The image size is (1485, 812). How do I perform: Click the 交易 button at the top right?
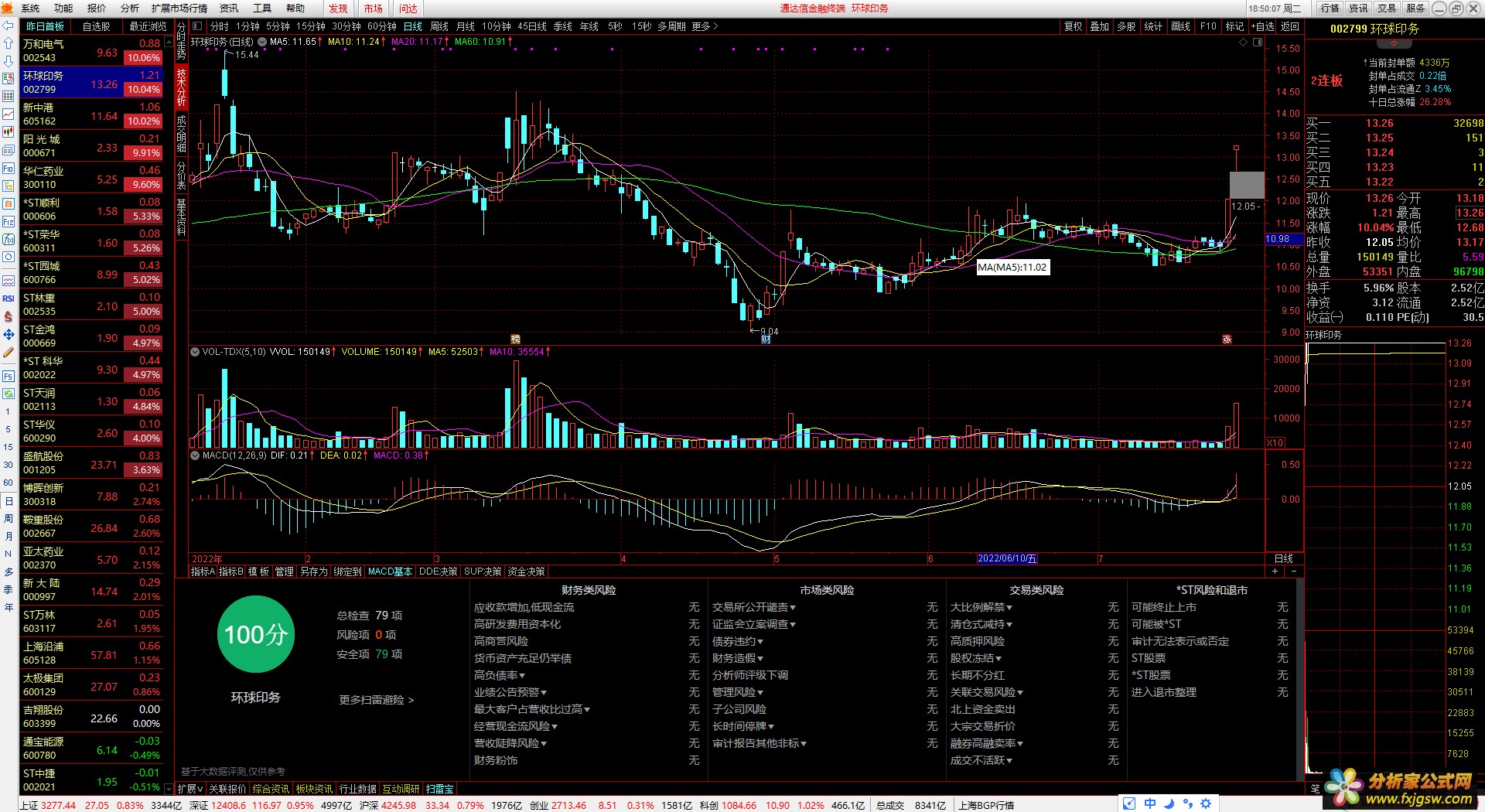coord(1387,9)
